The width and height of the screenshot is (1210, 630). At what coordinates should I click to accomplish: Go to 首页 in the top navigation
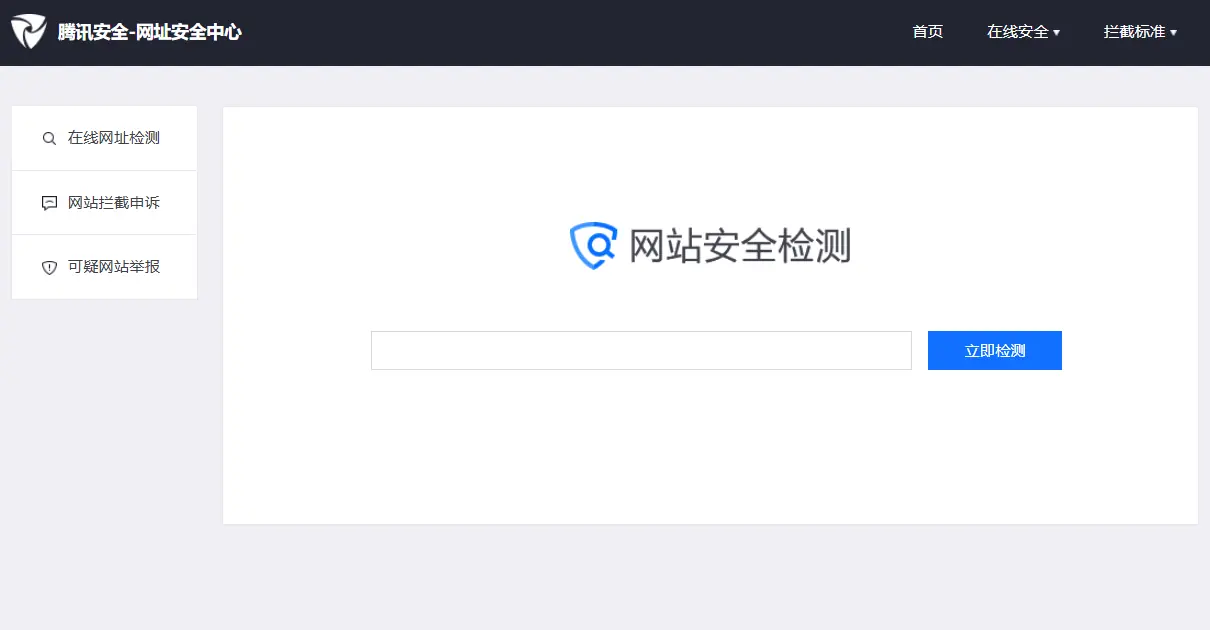click(927, 32)
